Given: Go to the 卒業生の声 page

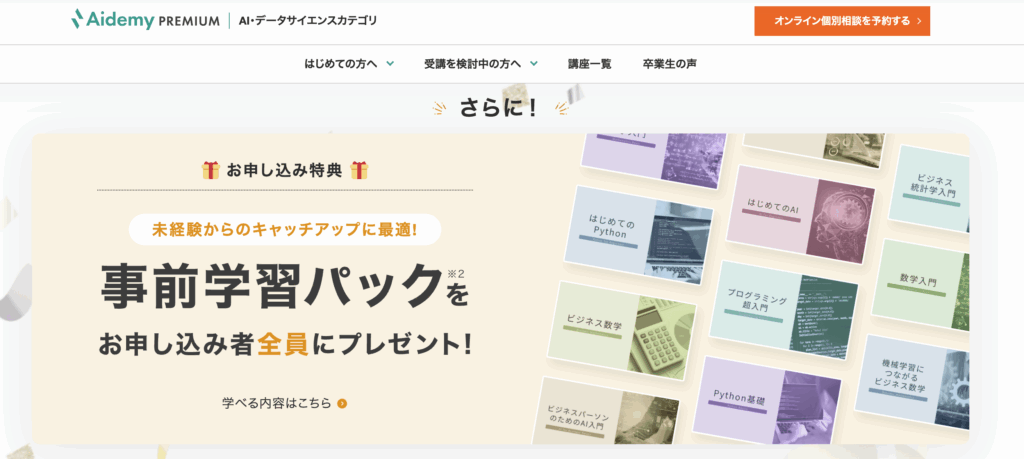Looking at the screenshot, I should point(665,64).
